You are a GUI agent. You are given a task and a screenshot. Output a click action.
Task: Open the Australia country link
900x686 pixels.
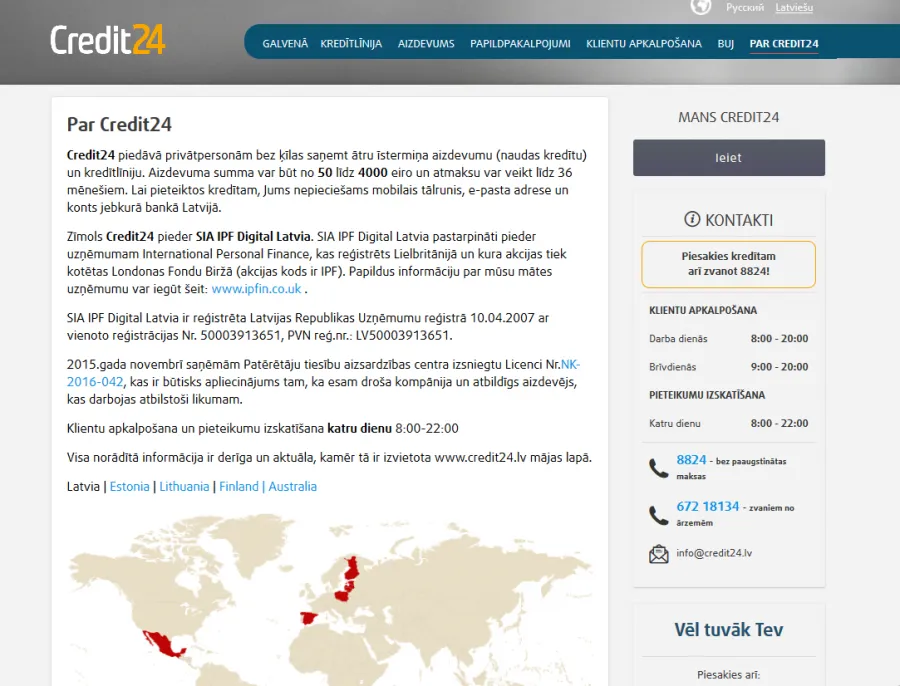click(x=293, y=486)
